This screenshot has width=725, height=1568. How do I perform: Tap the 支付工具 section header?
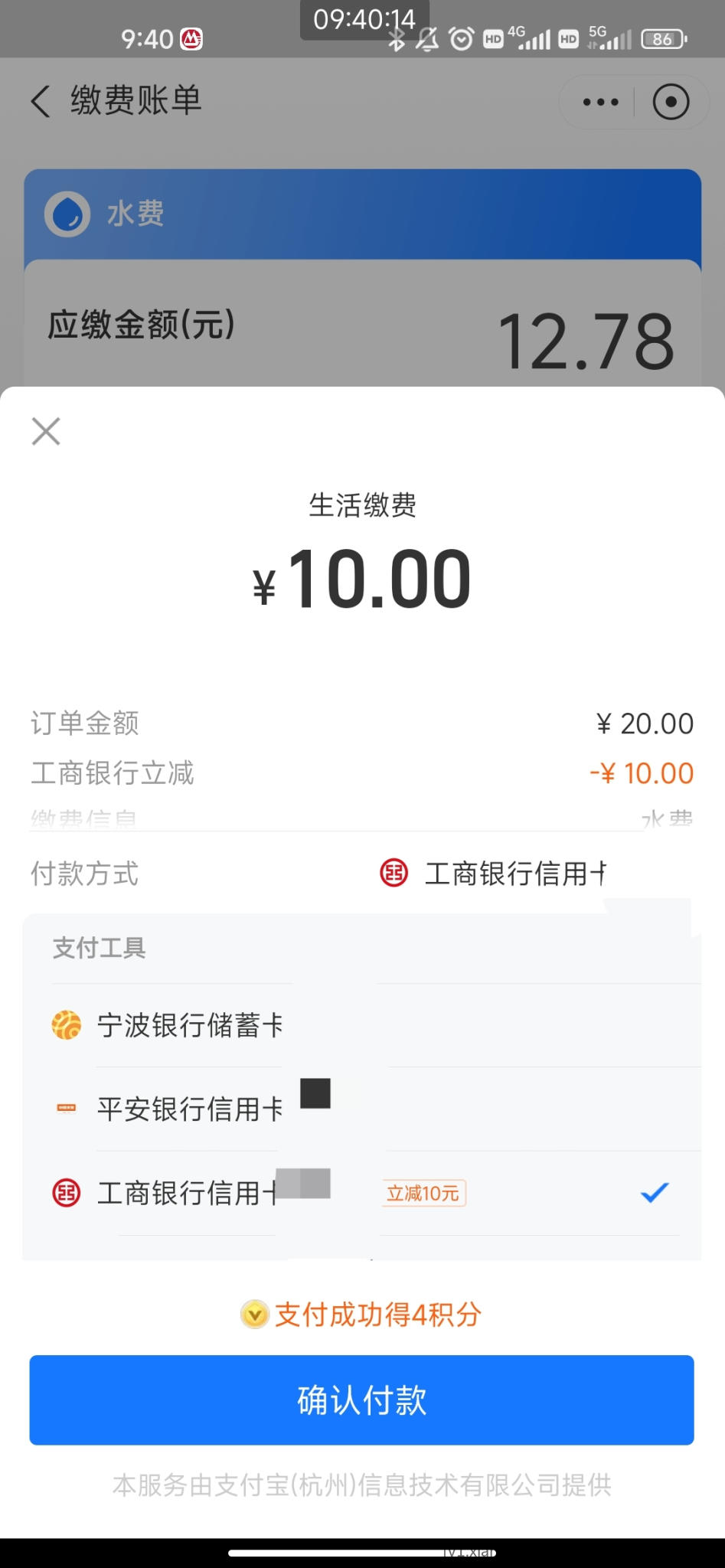click(x=99, y=948)
